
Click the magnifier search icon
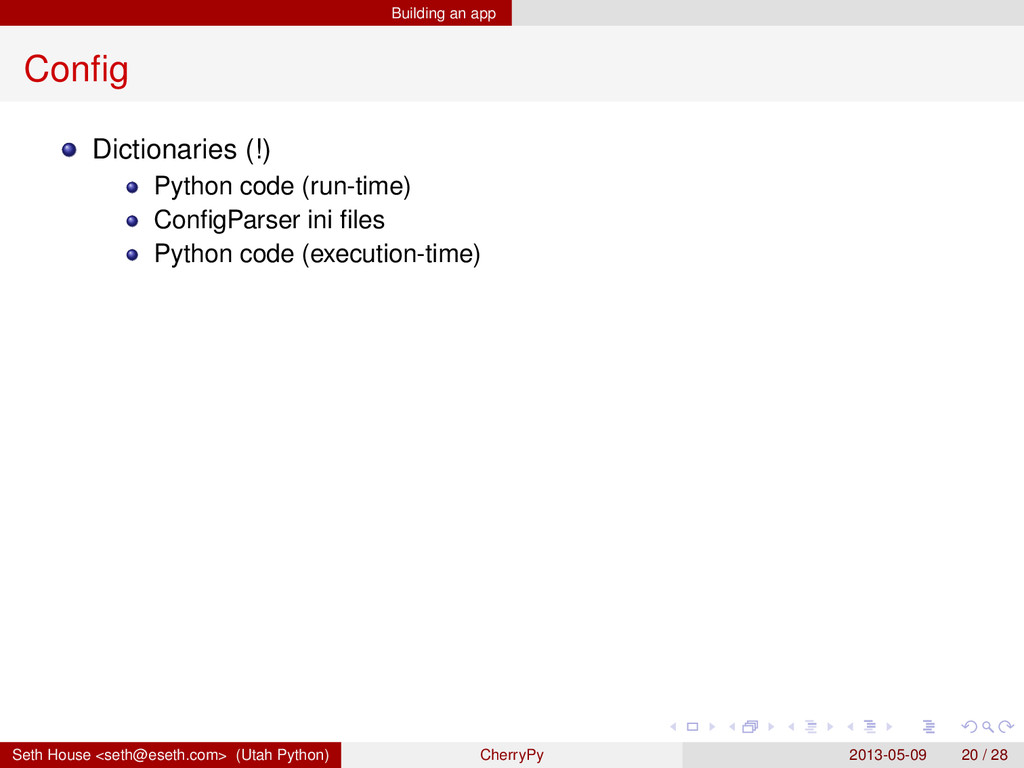coord(988,726)
